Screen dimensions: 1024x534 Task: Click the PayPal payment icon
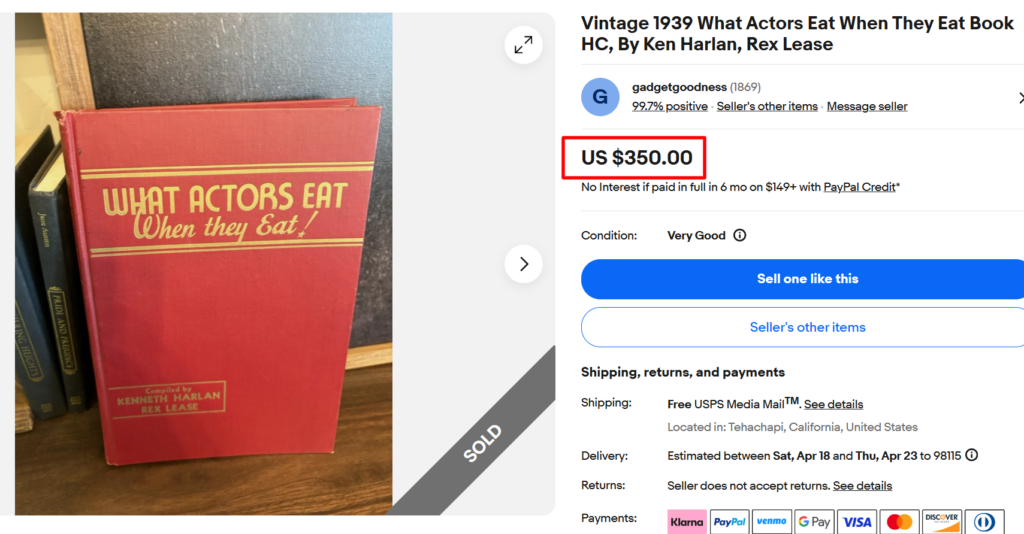click(730, 521)
